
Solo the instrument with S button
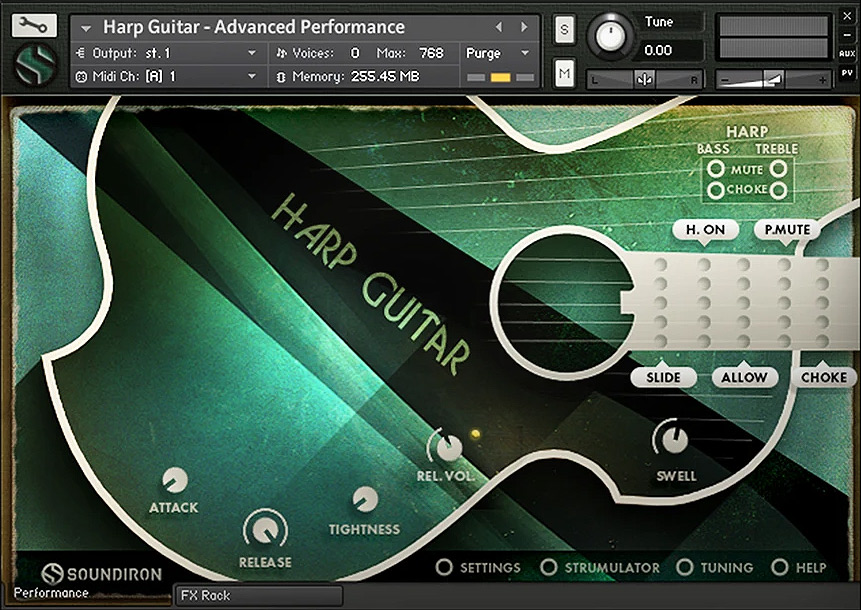[564, 30]
